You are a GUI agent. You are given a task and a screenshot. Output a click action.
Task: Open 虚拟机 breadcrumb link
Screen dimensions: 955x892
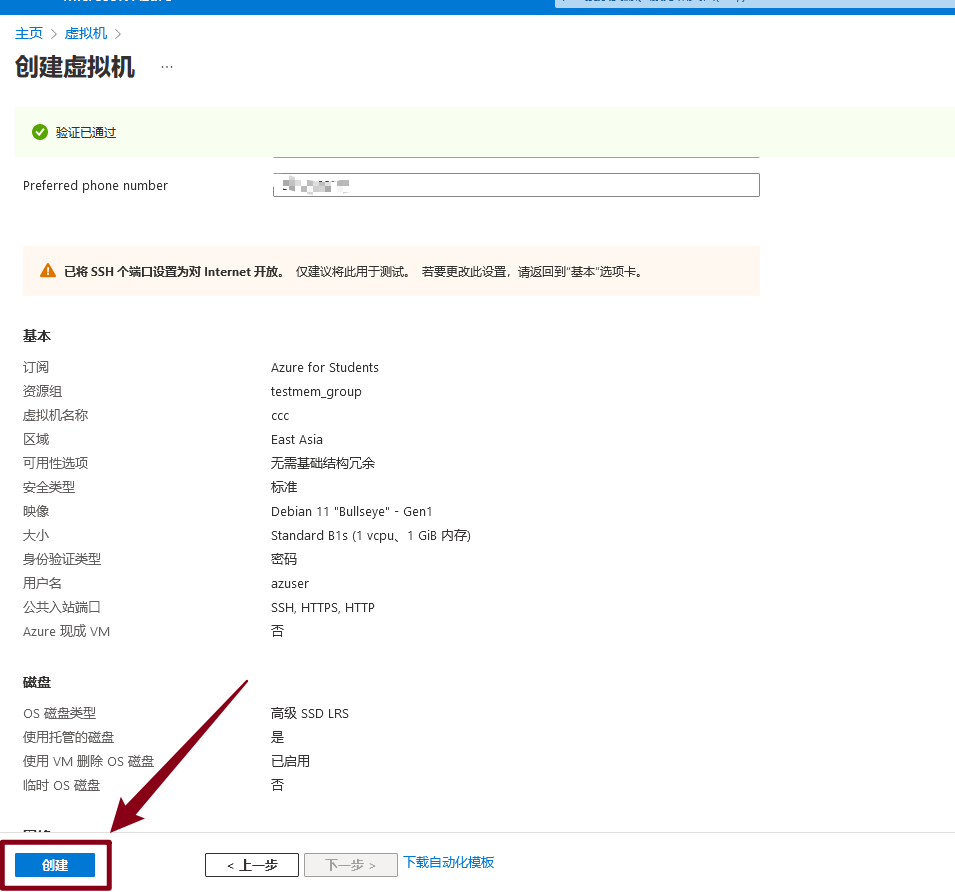point(86,33)
